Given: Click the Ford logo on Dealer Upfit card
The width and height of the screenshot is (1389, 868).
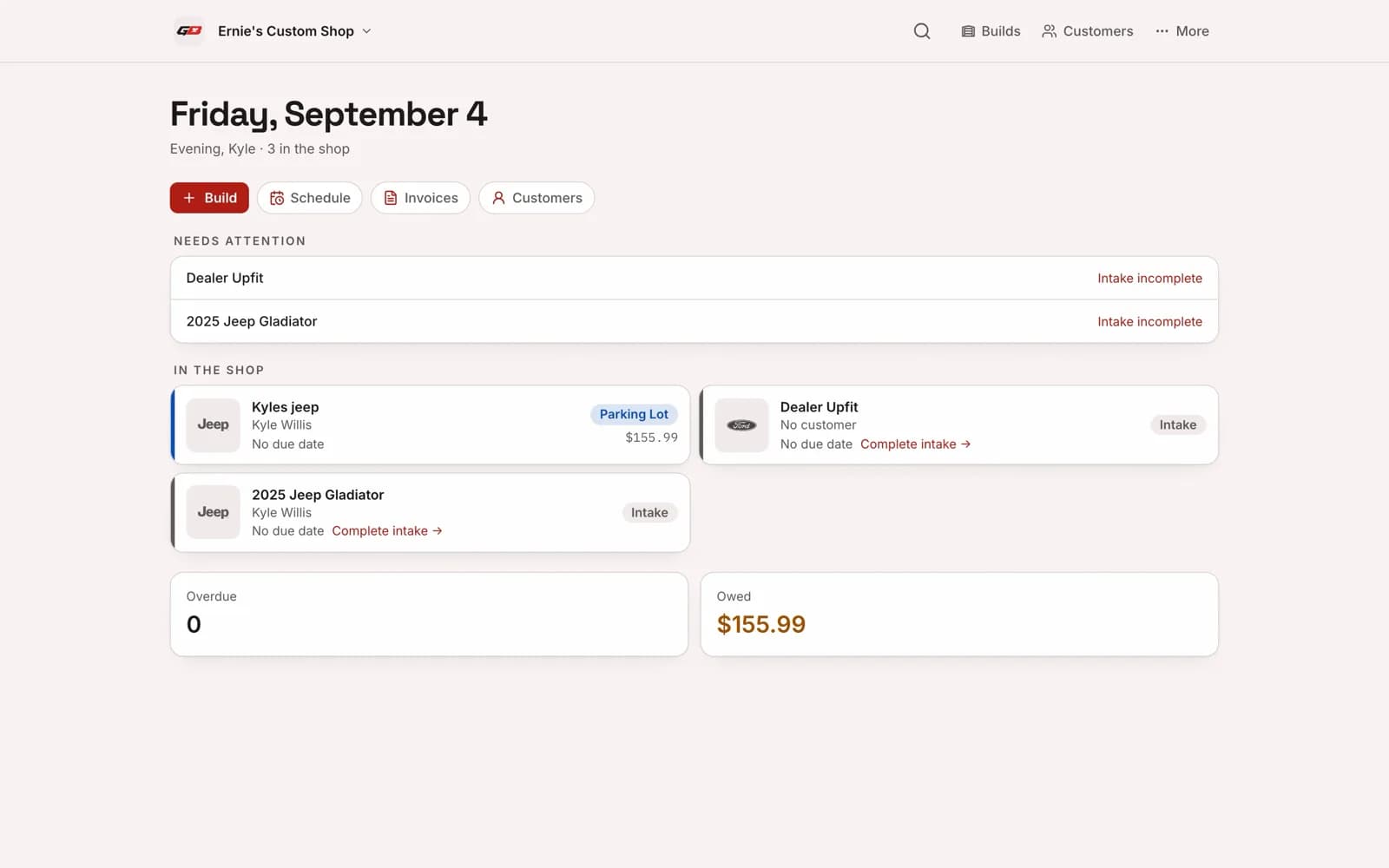Looking at the screenshot, I should [x=741, y=425].
